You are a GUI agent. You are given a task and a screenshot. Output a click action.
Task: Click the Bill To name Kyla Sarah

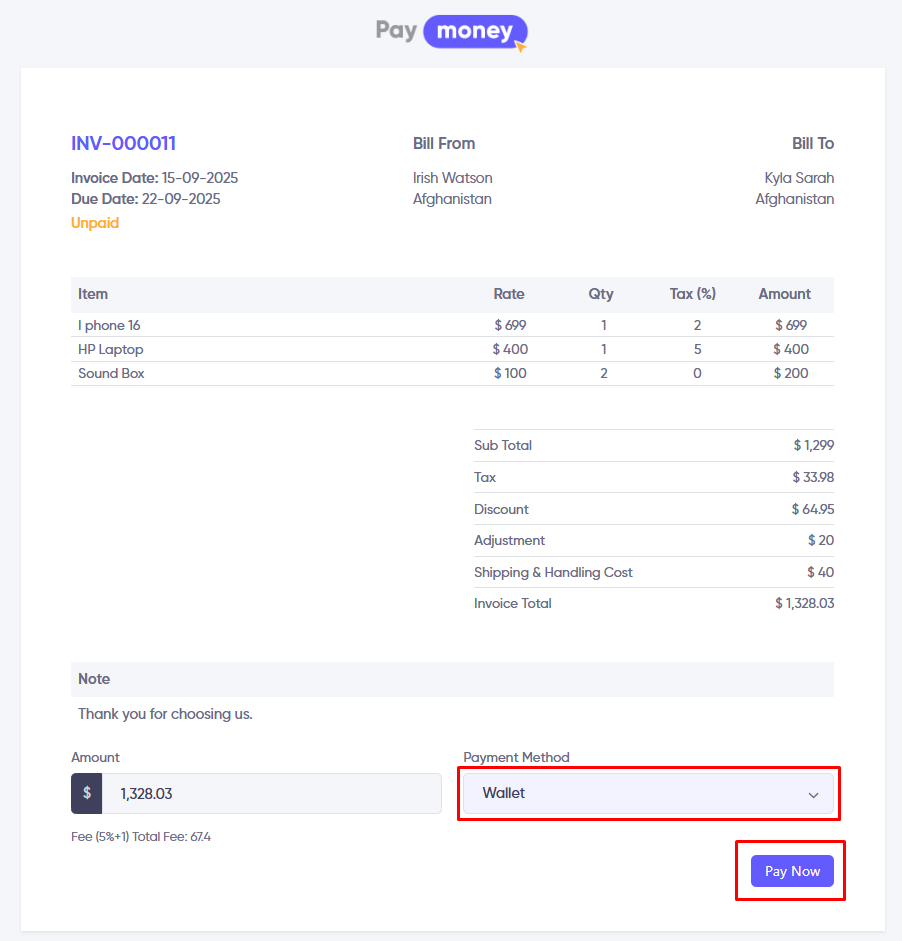[x=798, y=178]
